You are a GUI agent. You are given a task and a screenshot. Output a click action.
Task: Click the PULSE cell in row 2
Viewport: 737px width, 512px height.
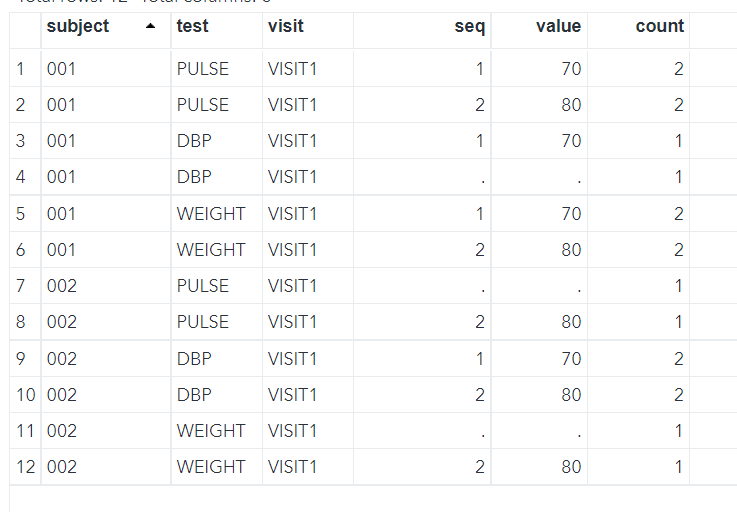(203, 105)
